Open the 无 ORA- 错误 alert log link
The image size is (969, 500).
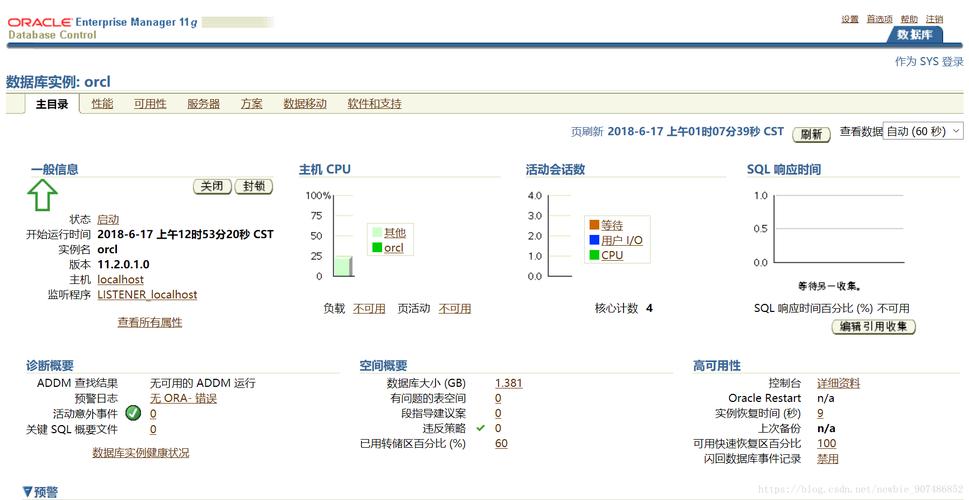click(x=184, y=399)
